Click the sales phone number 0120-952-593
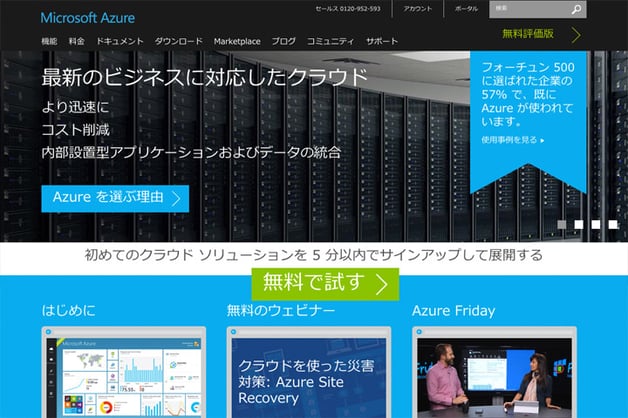 coord(360,9)
